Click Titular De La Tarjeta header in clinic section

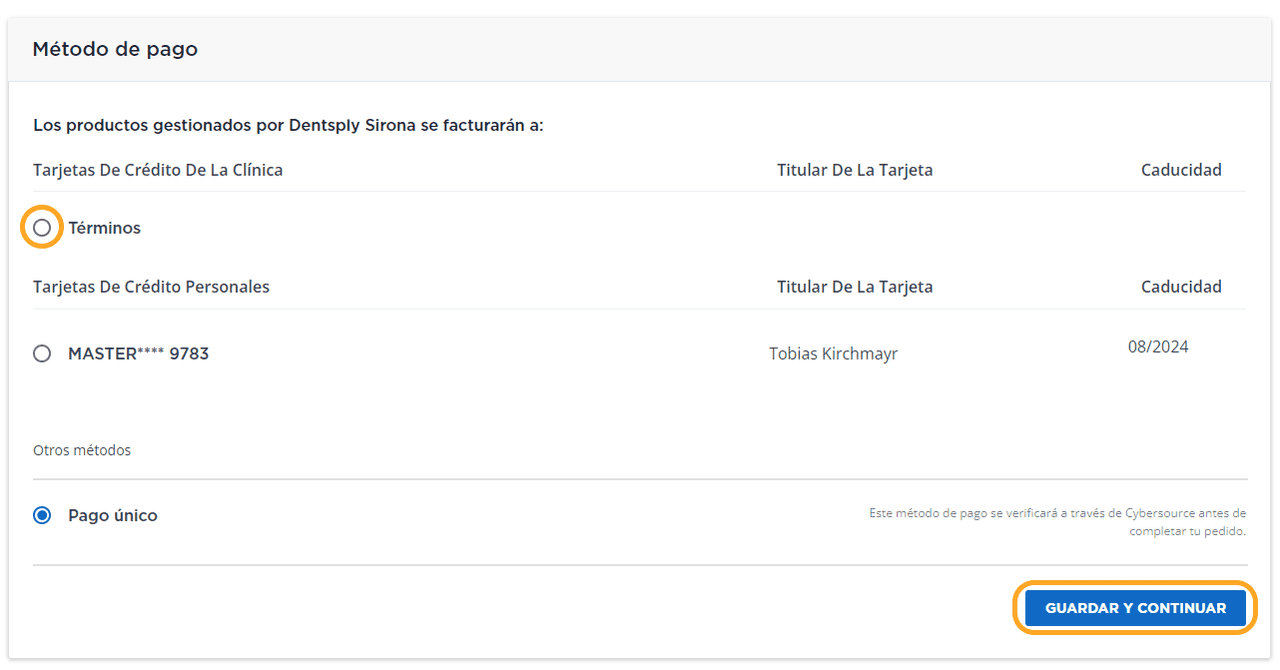pos(854,170)
